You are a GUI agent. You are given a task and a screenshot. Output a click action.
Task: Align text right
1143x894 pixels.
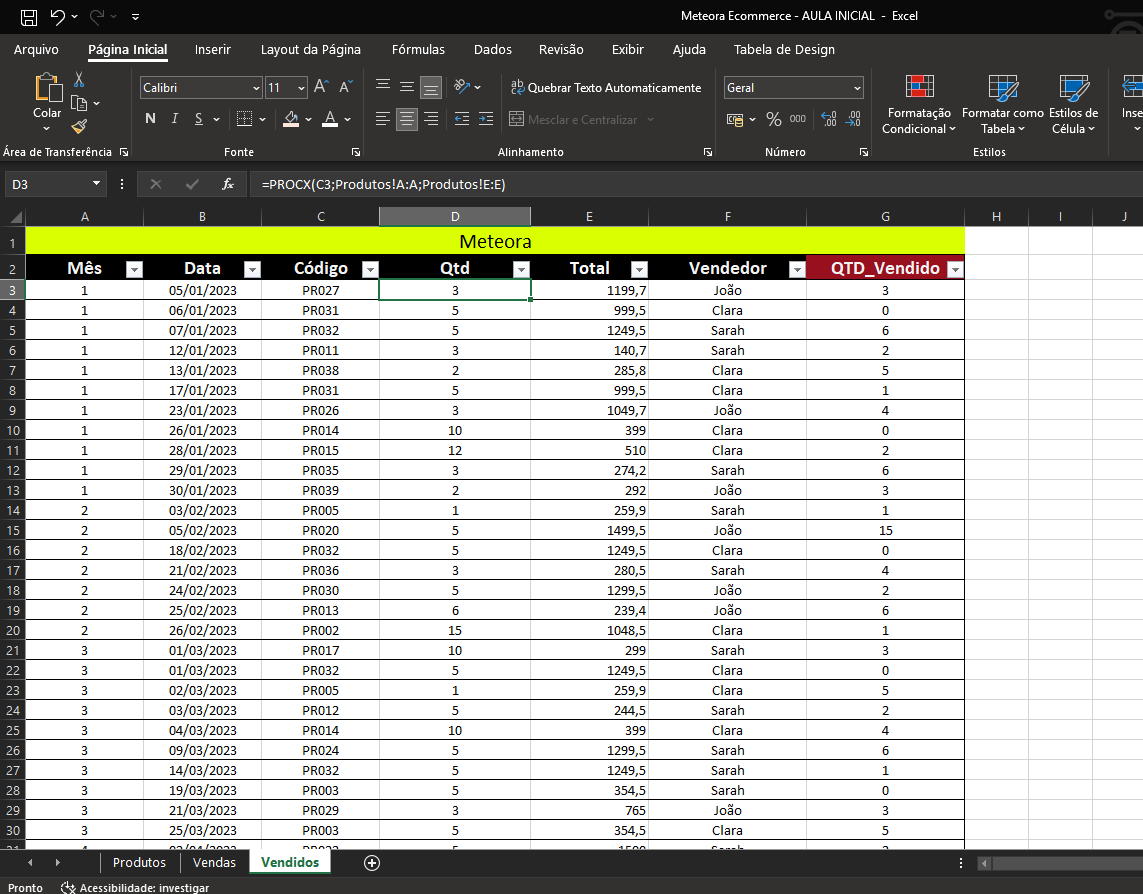point(431,119)
